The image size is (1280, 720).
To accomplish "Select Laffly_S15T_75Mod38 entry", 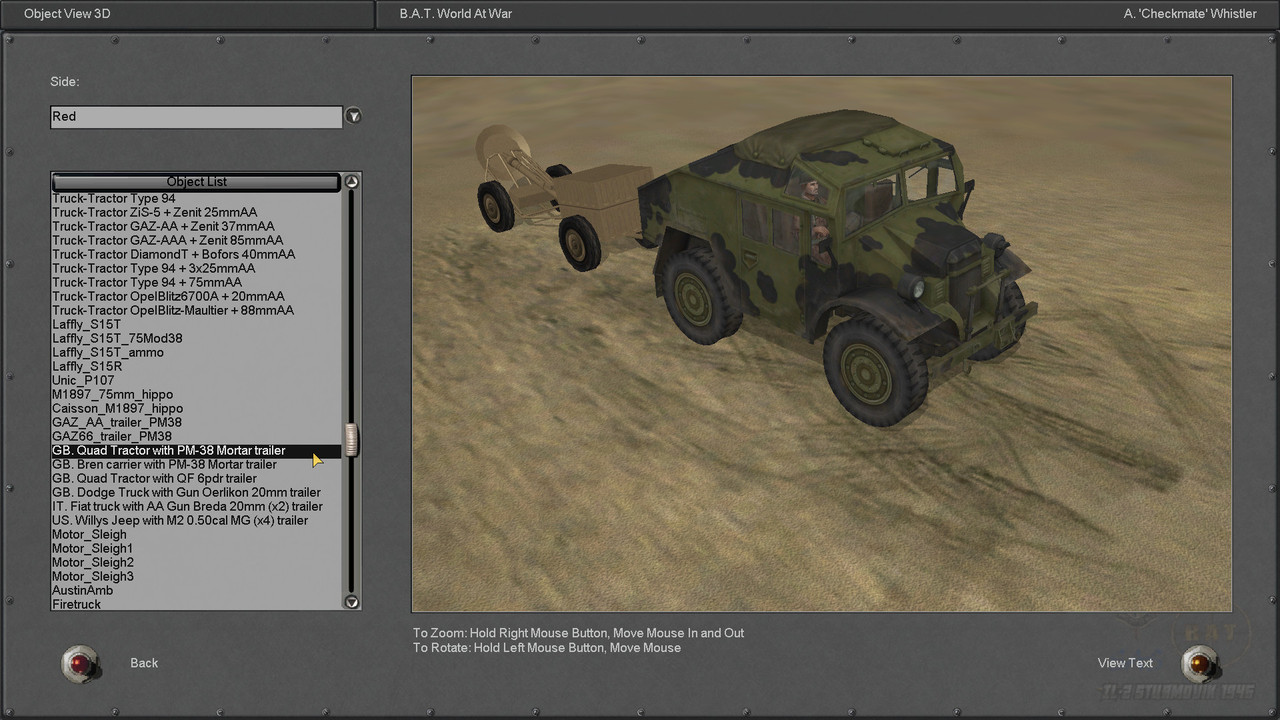I will click(196, 338).
